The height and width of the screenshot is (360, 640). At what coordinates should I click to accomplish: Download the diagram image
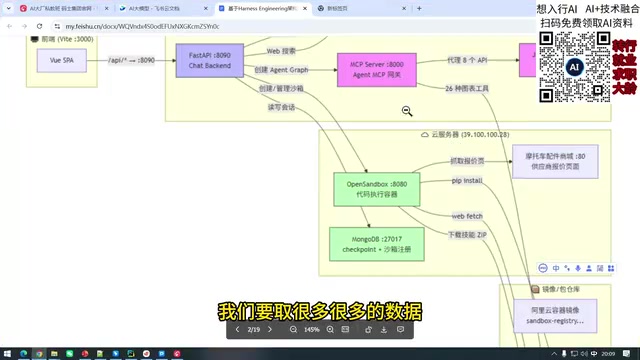click(x=384, y=329)
